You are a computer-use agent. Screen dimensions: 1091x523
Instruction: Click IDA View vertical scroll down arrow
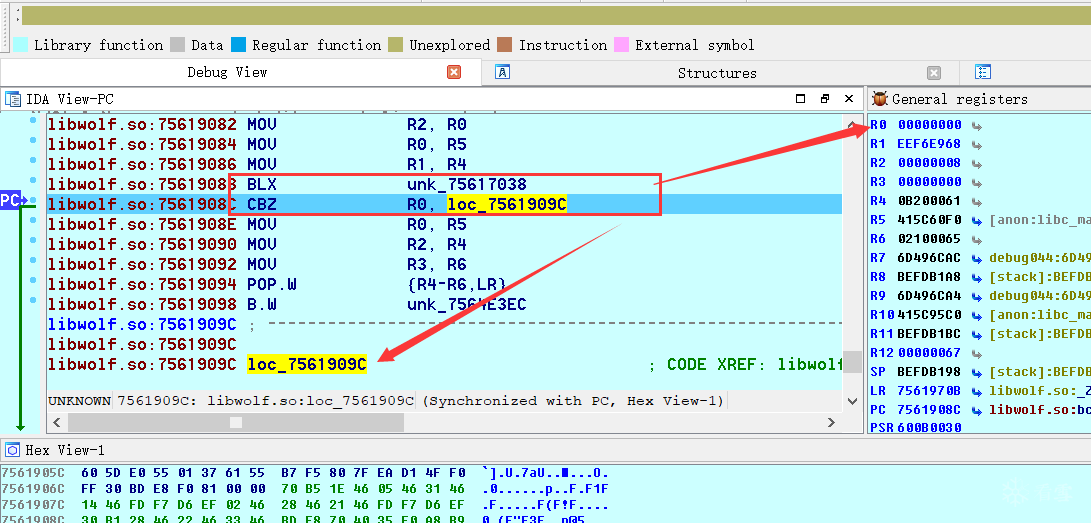tap(852, 401)
